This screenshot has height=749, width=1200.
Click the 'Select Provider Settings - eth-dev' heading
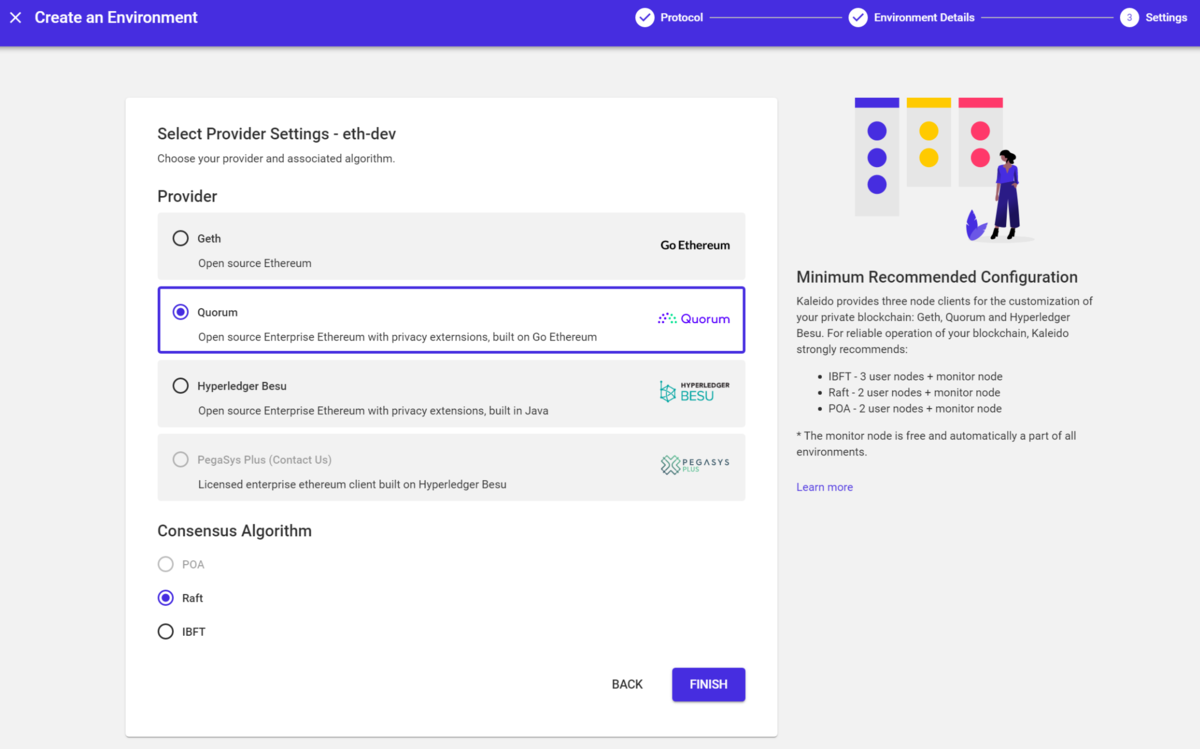pyautogui.click(x=277, y=134)
